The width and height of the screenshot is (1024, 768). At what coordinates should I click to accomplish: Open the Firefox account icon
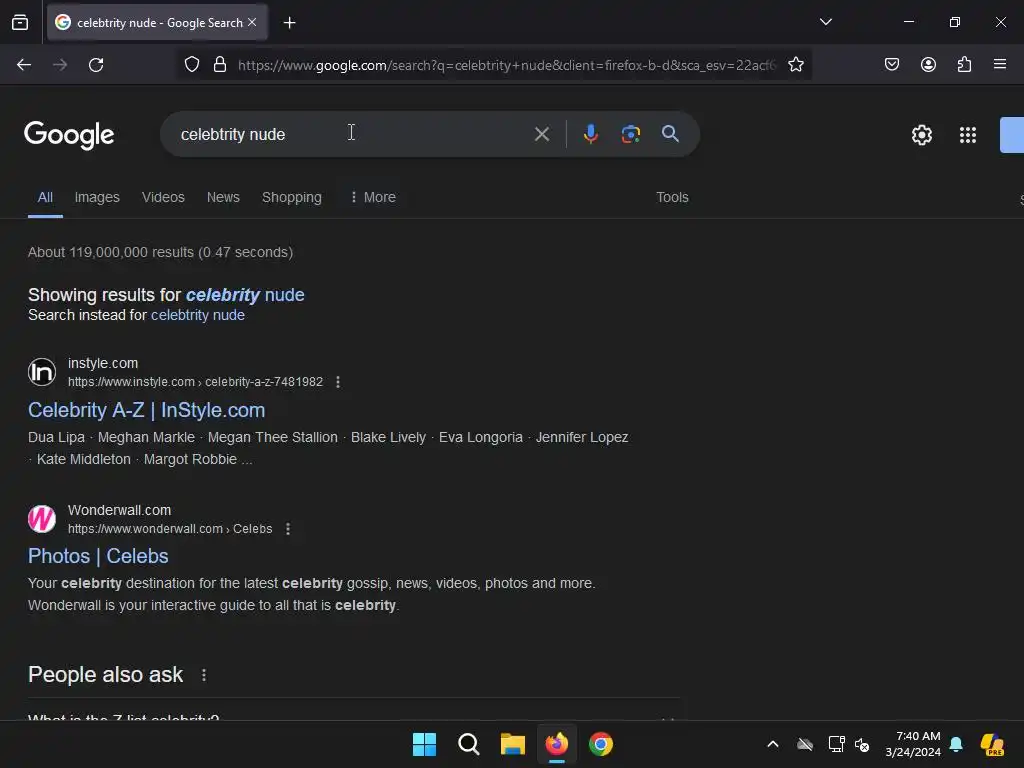[928, 65]
